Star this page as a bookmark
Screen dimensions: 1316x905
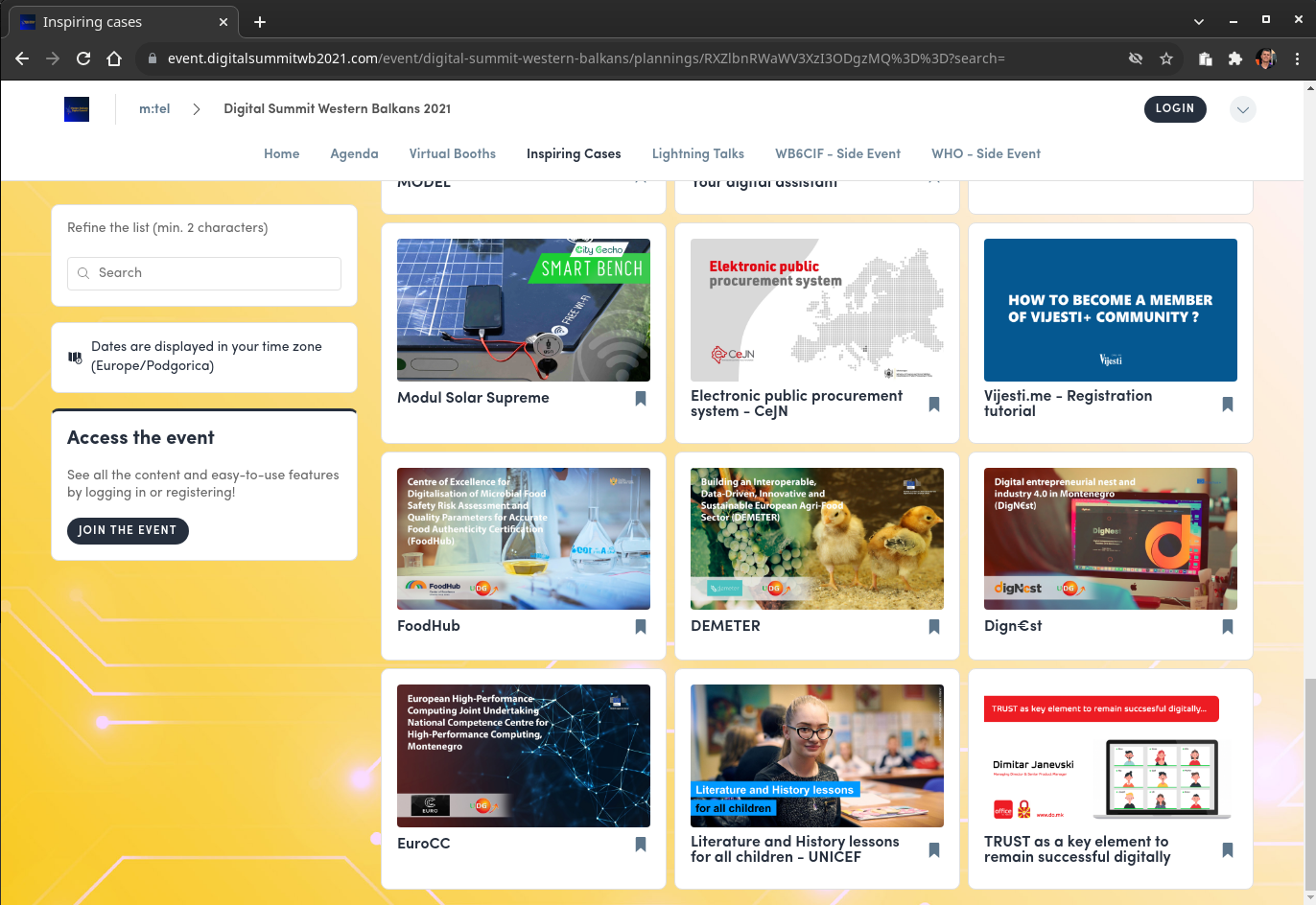coord(1166,58)
